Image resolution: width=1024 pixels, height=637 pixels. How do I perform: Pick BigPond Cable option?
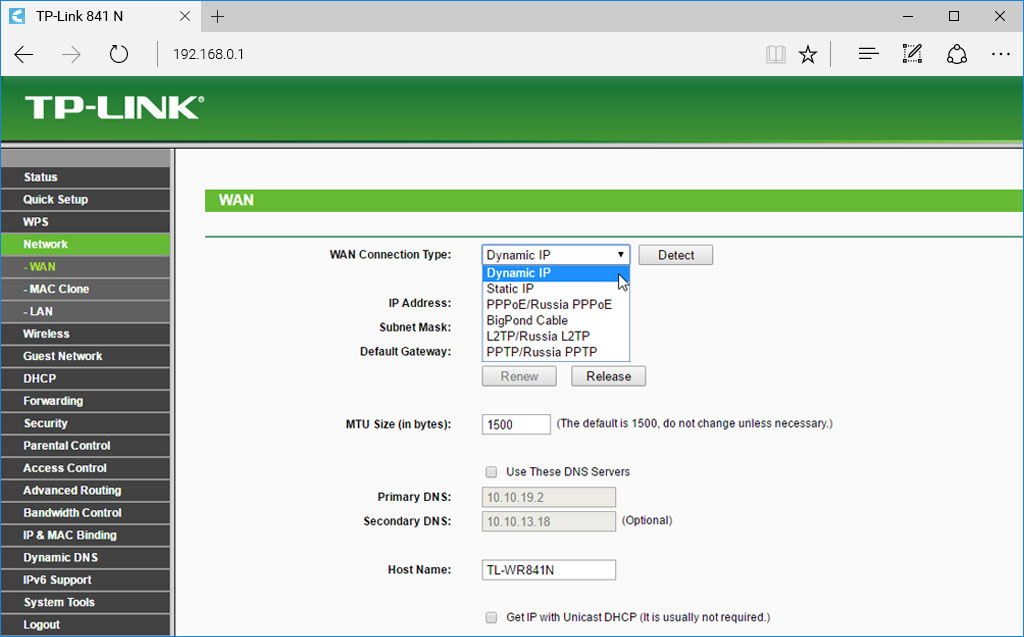coord(556,320)
